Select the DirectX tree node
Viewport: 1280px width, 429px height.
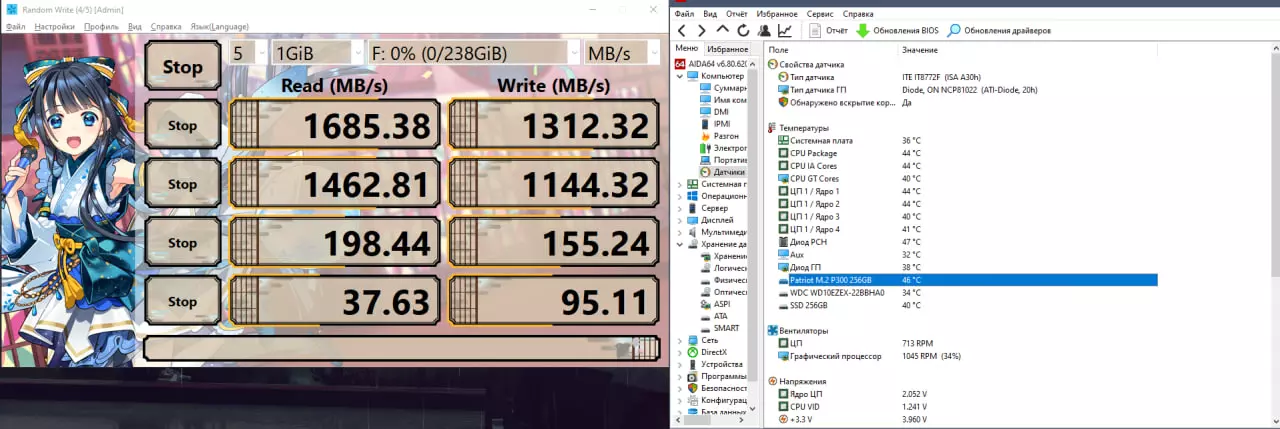707,352
